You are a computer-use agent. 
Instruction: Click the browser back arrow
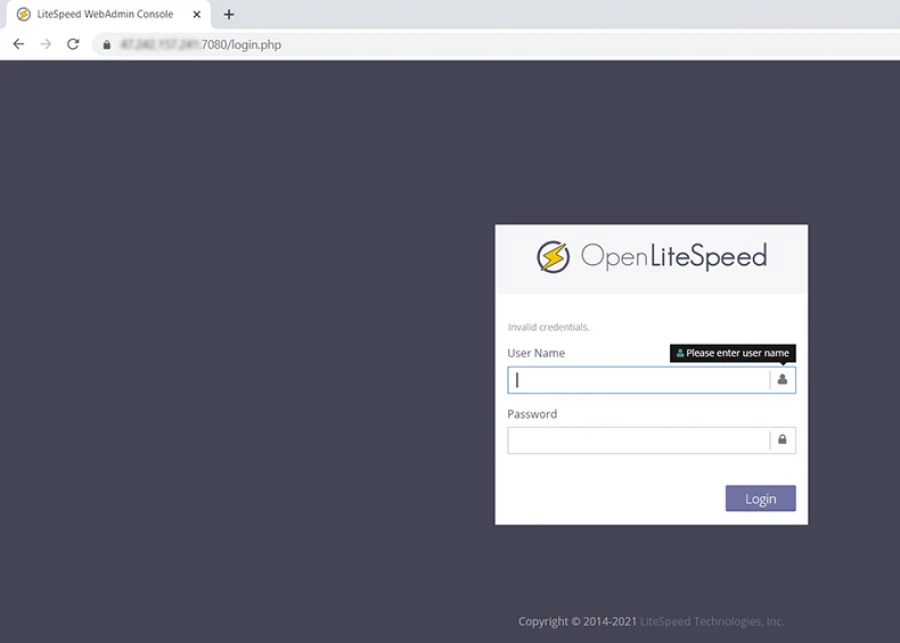(18, 44)
